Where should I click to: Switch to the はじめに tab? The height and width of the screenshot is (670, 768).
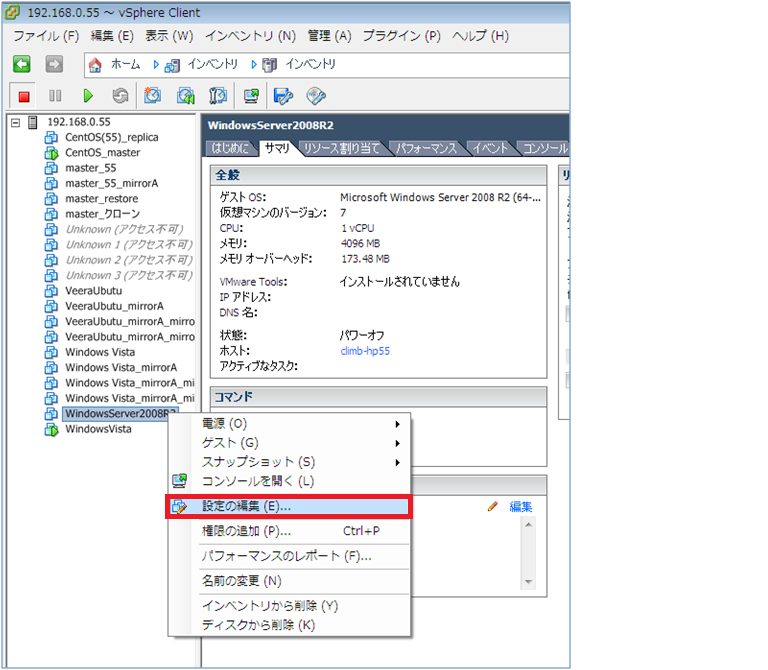[x=230, y=148]
